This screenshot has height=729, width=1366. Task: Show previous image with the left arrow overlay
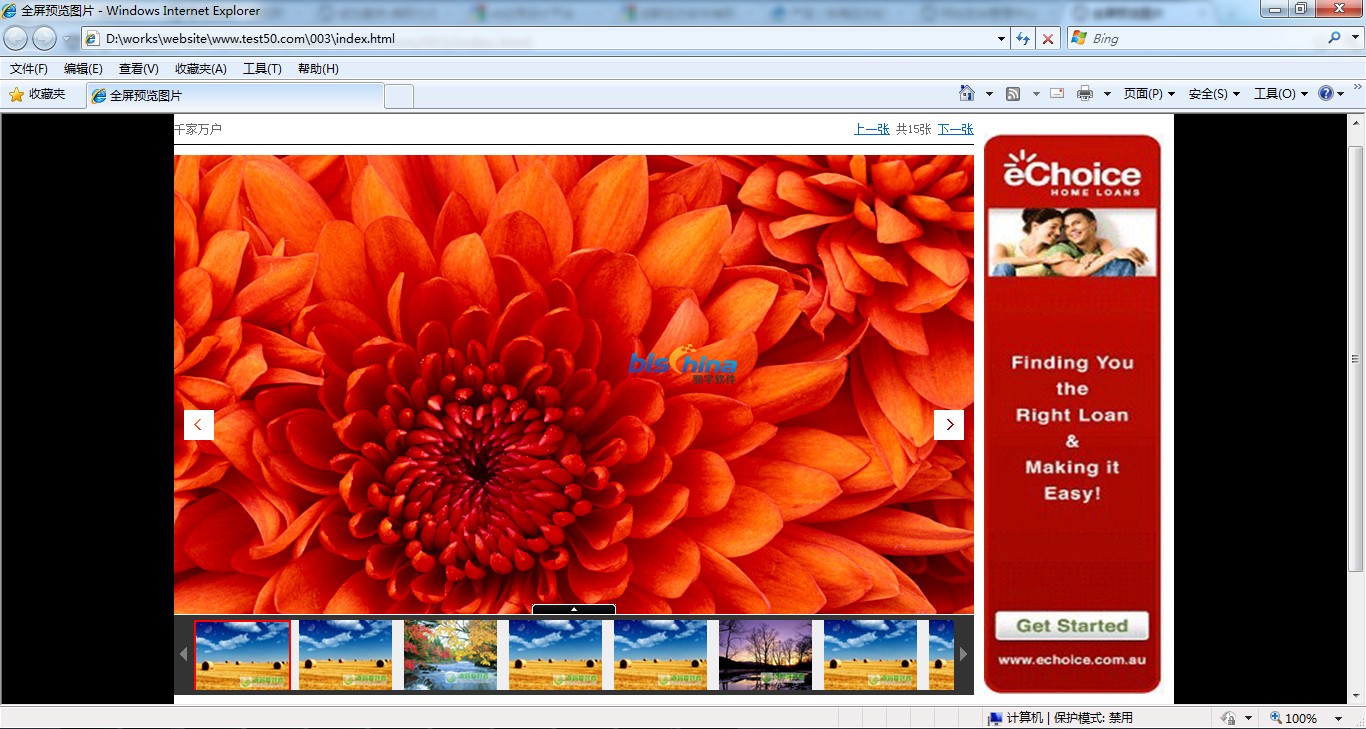(198, 425)
